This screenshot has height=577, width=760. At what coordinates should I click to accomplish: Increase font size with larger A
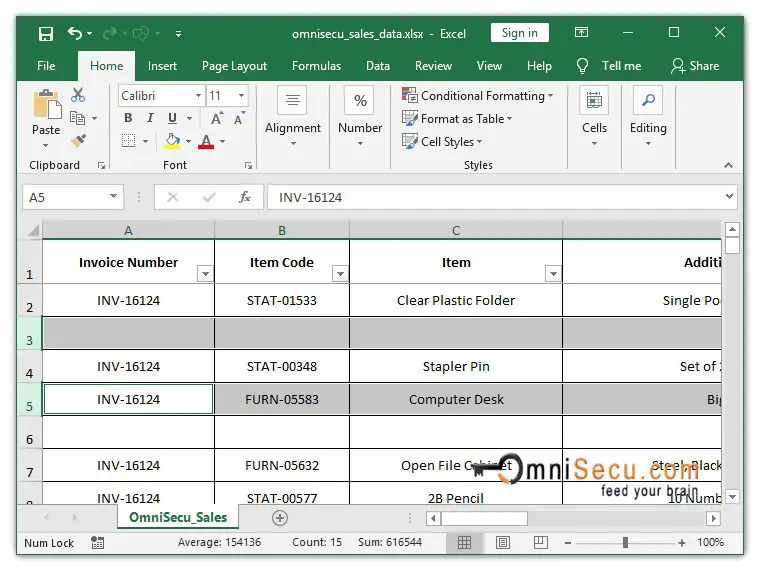point(217,118)
